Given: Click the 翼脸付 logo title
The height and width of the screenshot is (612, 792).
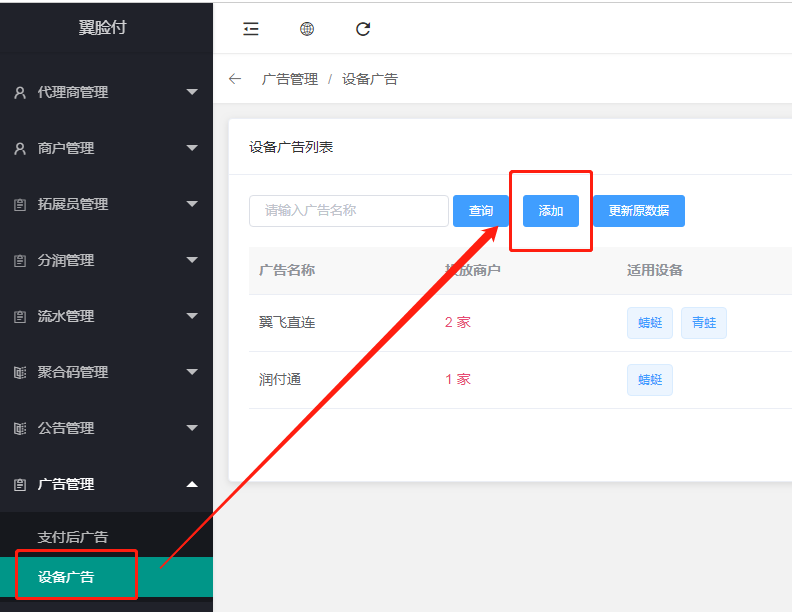Looking at the screenshot, I should coord(103,27).
